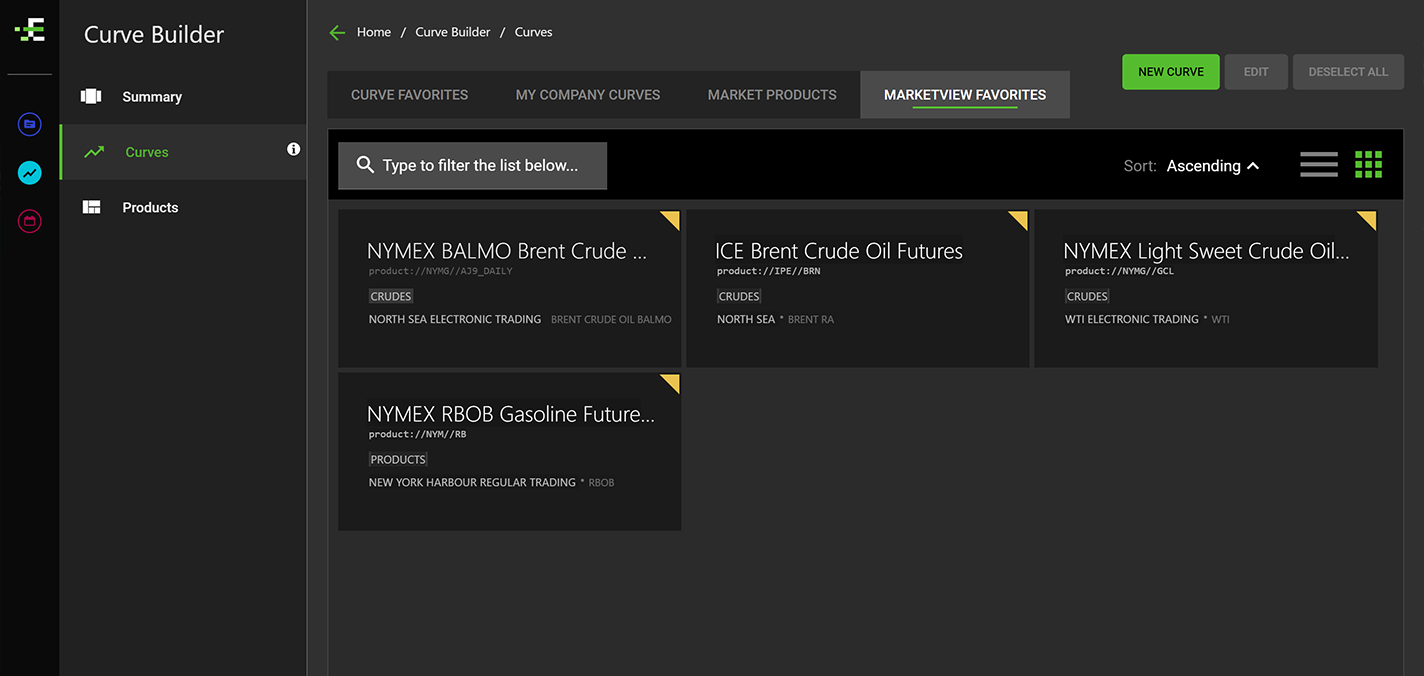Open the Curves info icon
Image resolution: width=1424 pixels, height=676 pixels.
294,149
